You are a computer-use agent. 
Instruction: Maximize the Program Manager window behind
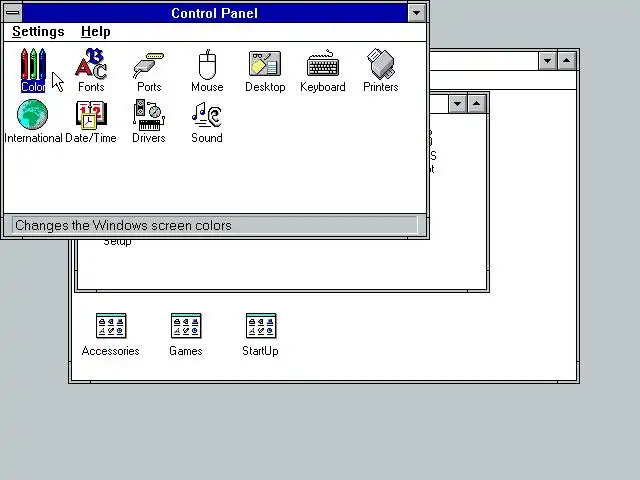[567, 61]
